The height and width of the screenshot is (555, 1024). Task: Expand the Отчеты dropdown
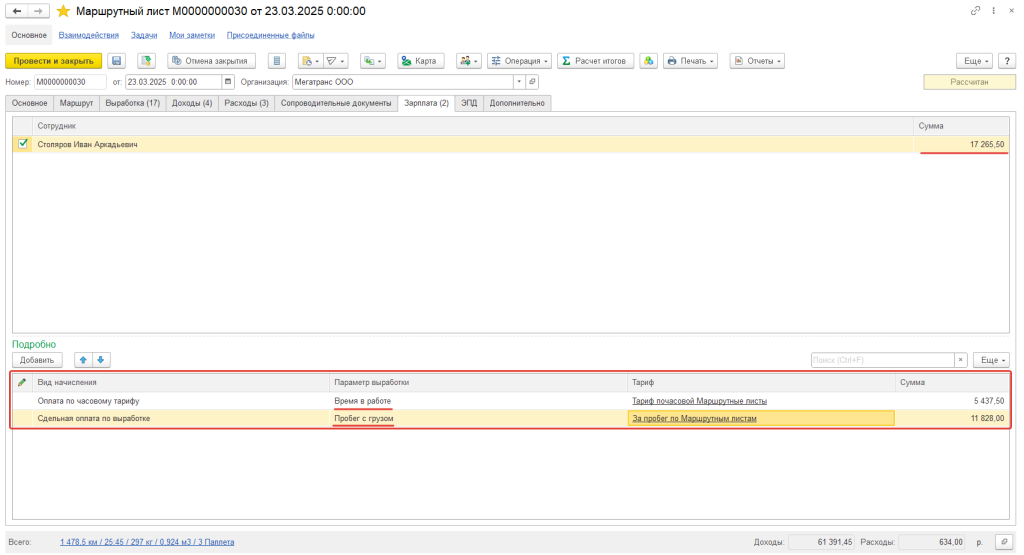(756, 61)
